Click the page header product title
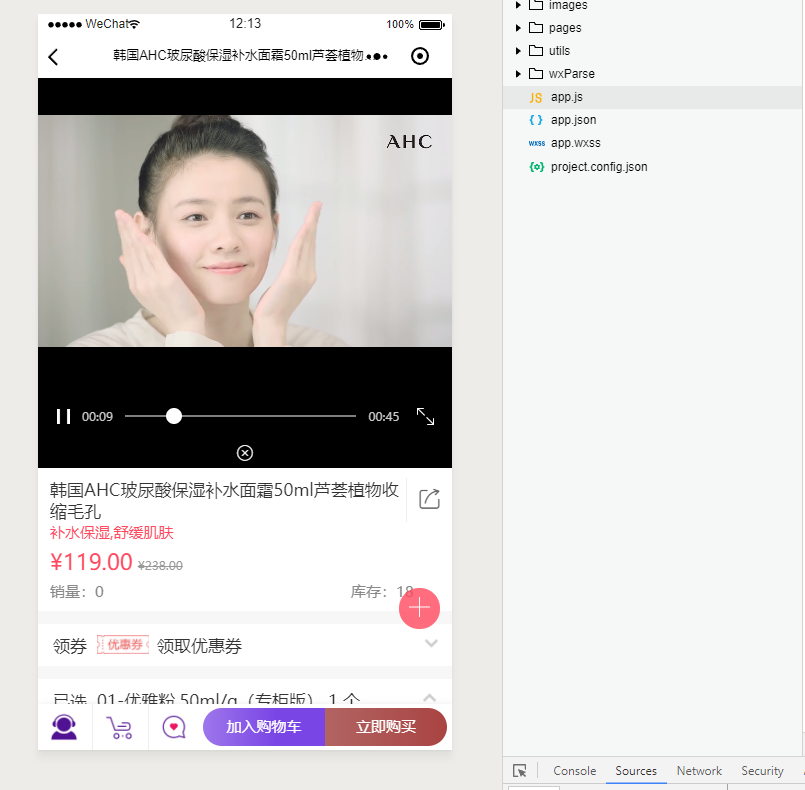The height and width of the screenshot is (790, 805). click(239, 55)
